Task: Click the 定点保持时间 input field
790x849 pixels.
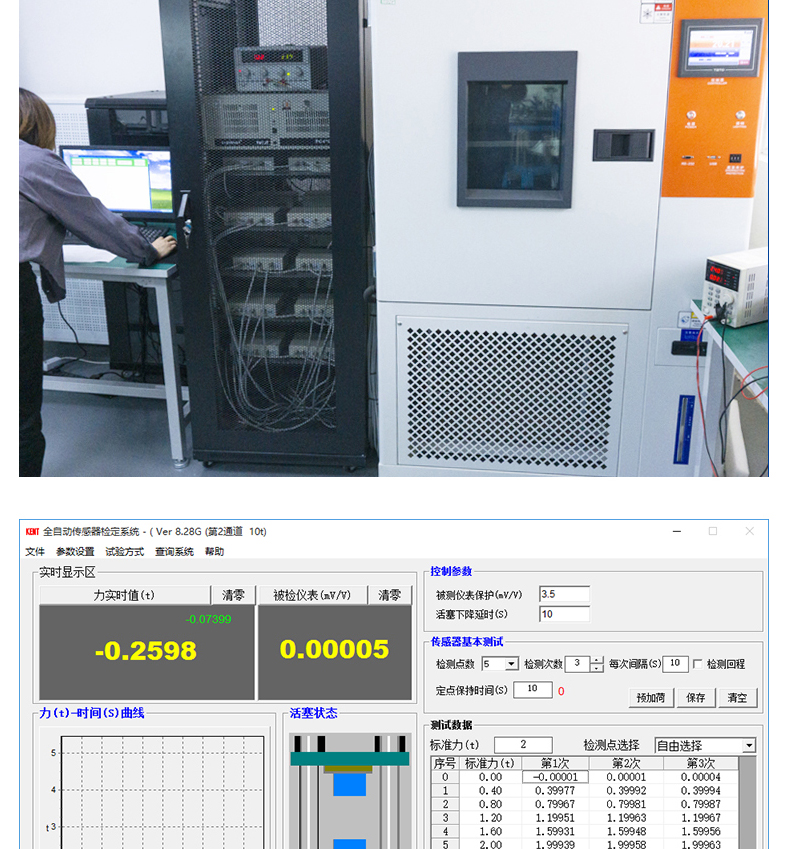Action: (533, 689)
